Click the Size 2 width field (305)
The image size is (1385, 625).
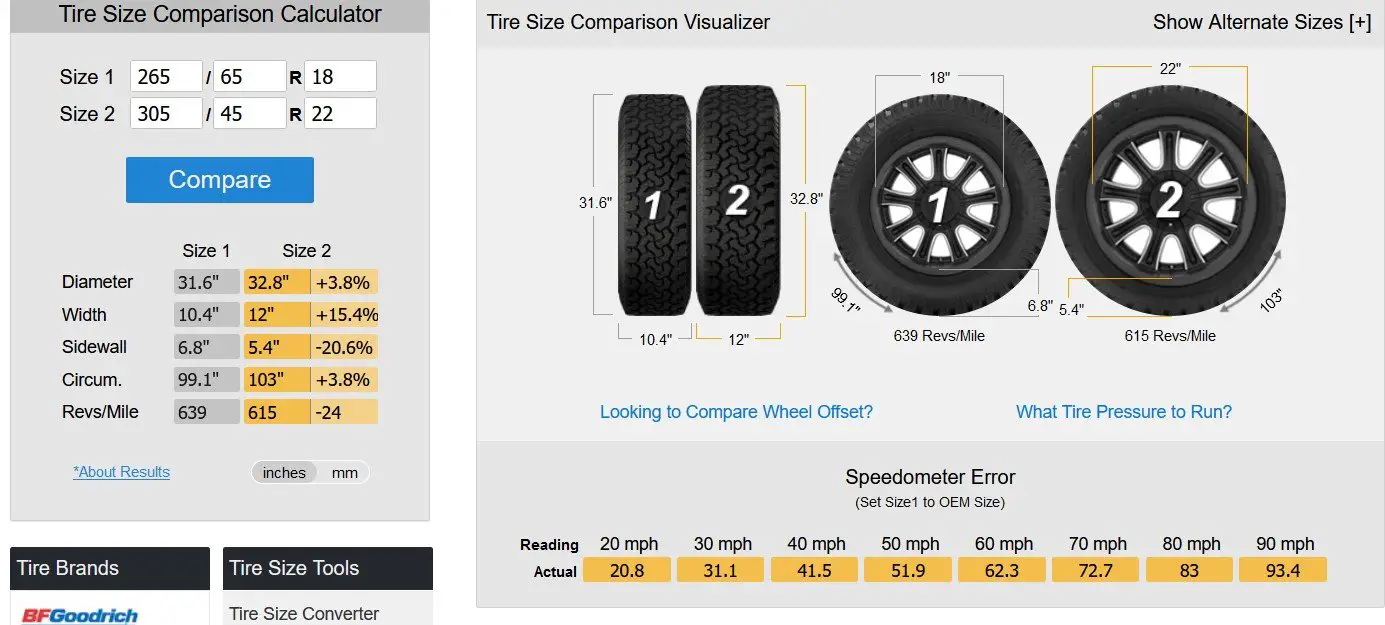point(166,114)
